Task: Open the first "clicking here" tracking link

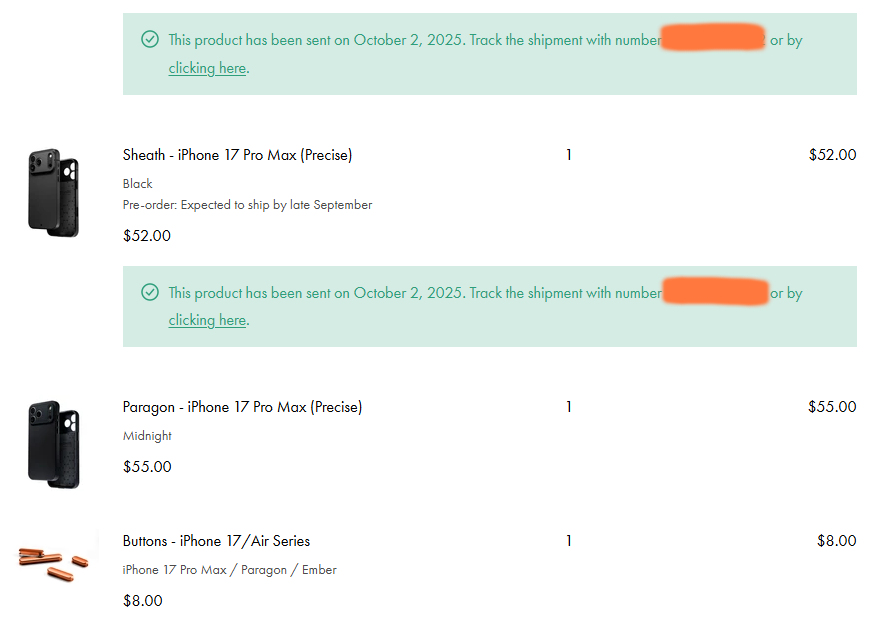Action: [x=207, y=68]
